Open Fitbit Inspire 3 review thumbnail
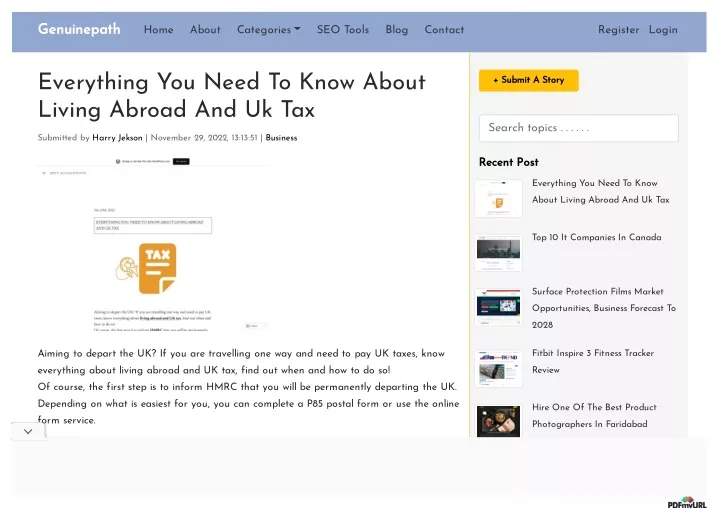Screen dimensions: 719x508 tap(498, 369)
